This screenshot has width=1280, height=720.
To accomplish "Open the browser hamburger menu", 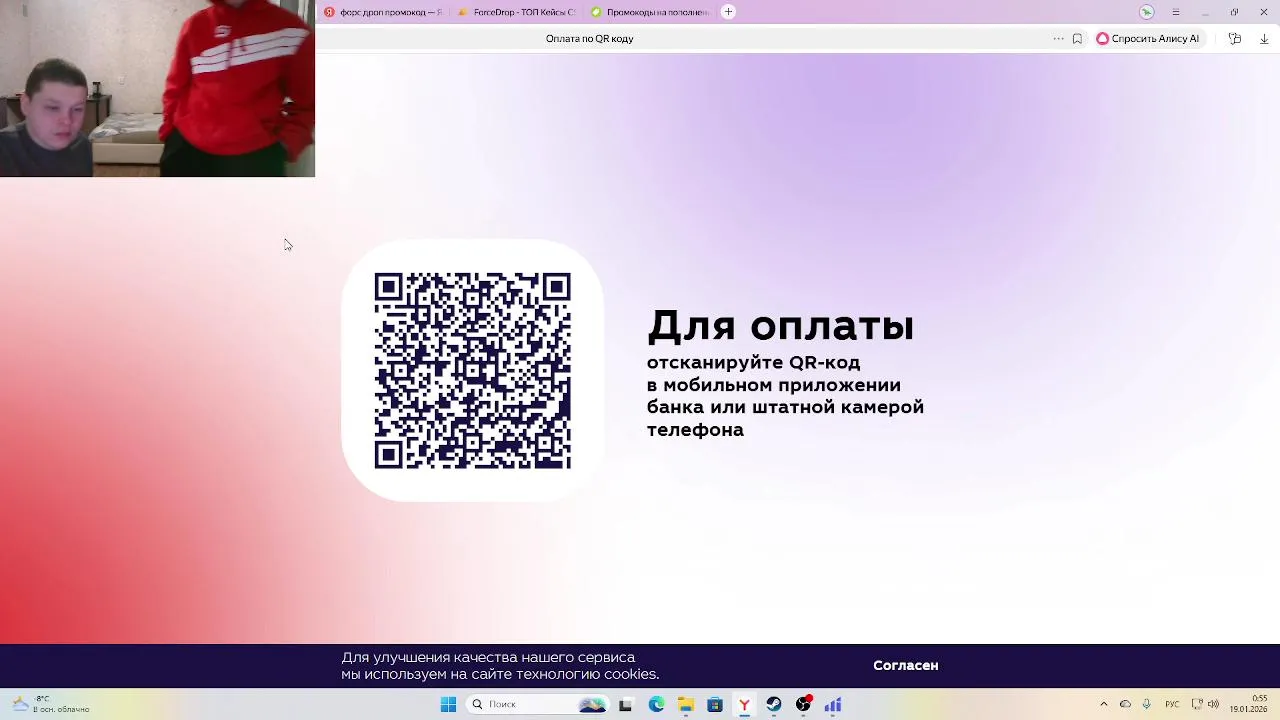I will coord(1176,12).
